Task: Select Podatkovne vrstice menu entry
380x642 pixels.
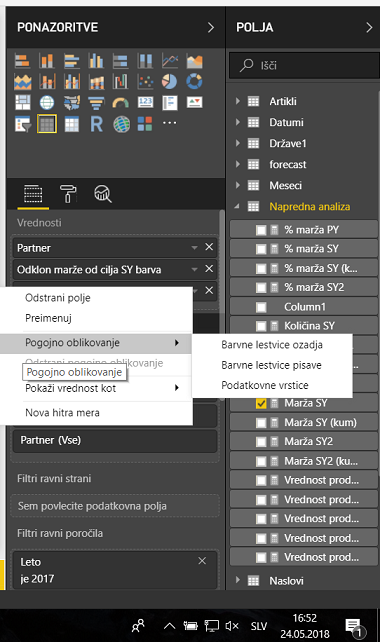Action: [x=265, y=385]
